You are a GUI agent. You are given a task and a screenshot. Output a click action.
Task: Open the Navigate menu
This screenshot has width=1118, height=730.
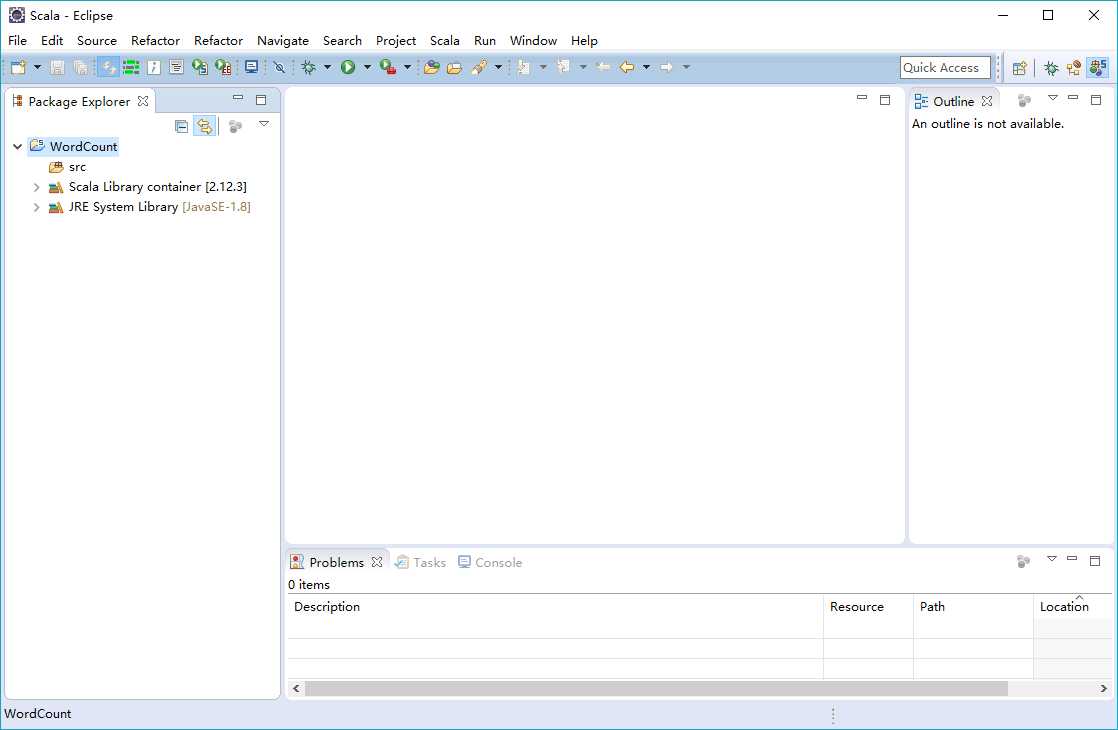[283, 41]
